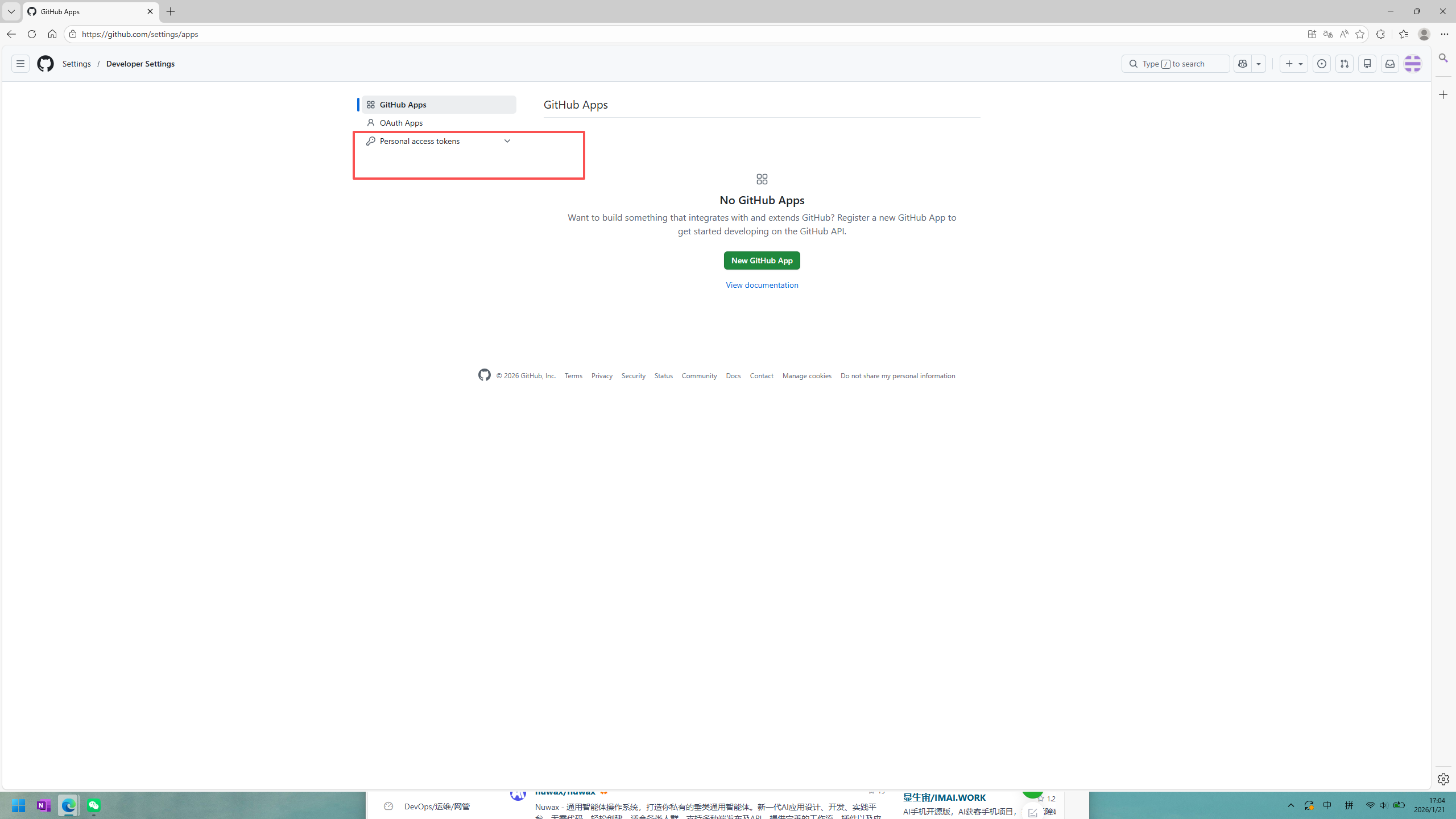Open the Docs link in the footer
The image size is (1456, 819).
click(733, 376)
